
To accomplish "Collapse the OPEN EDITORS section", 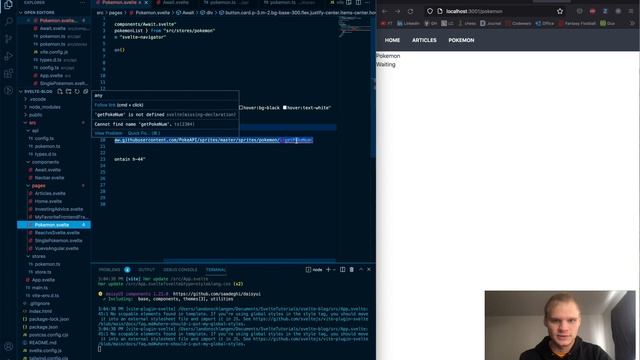I will pyautogui.click(x=21, y=13).
